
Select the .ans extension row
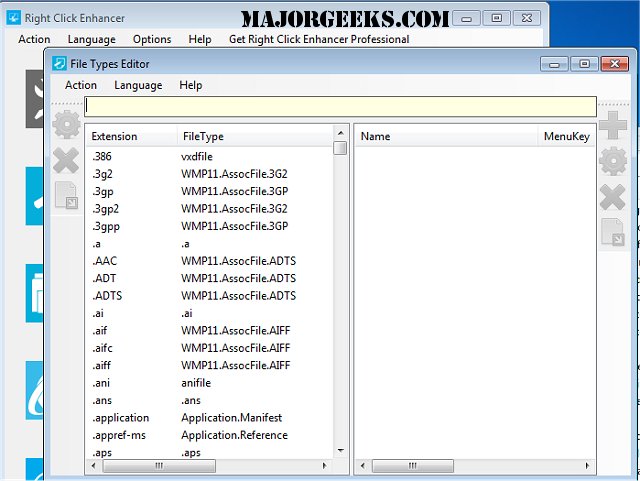(210, 400)
